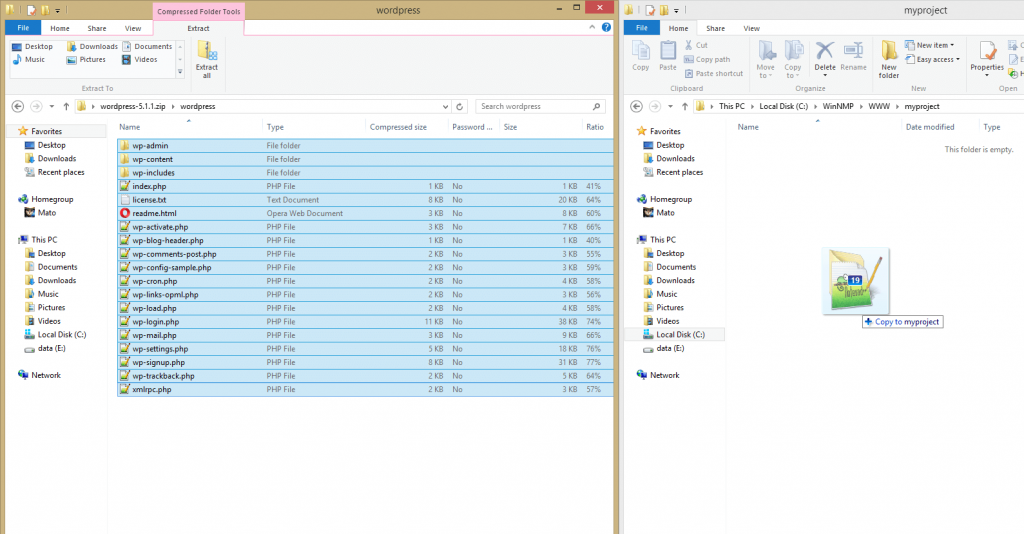Switch to Home tab in wordpress window

point(59,28)
